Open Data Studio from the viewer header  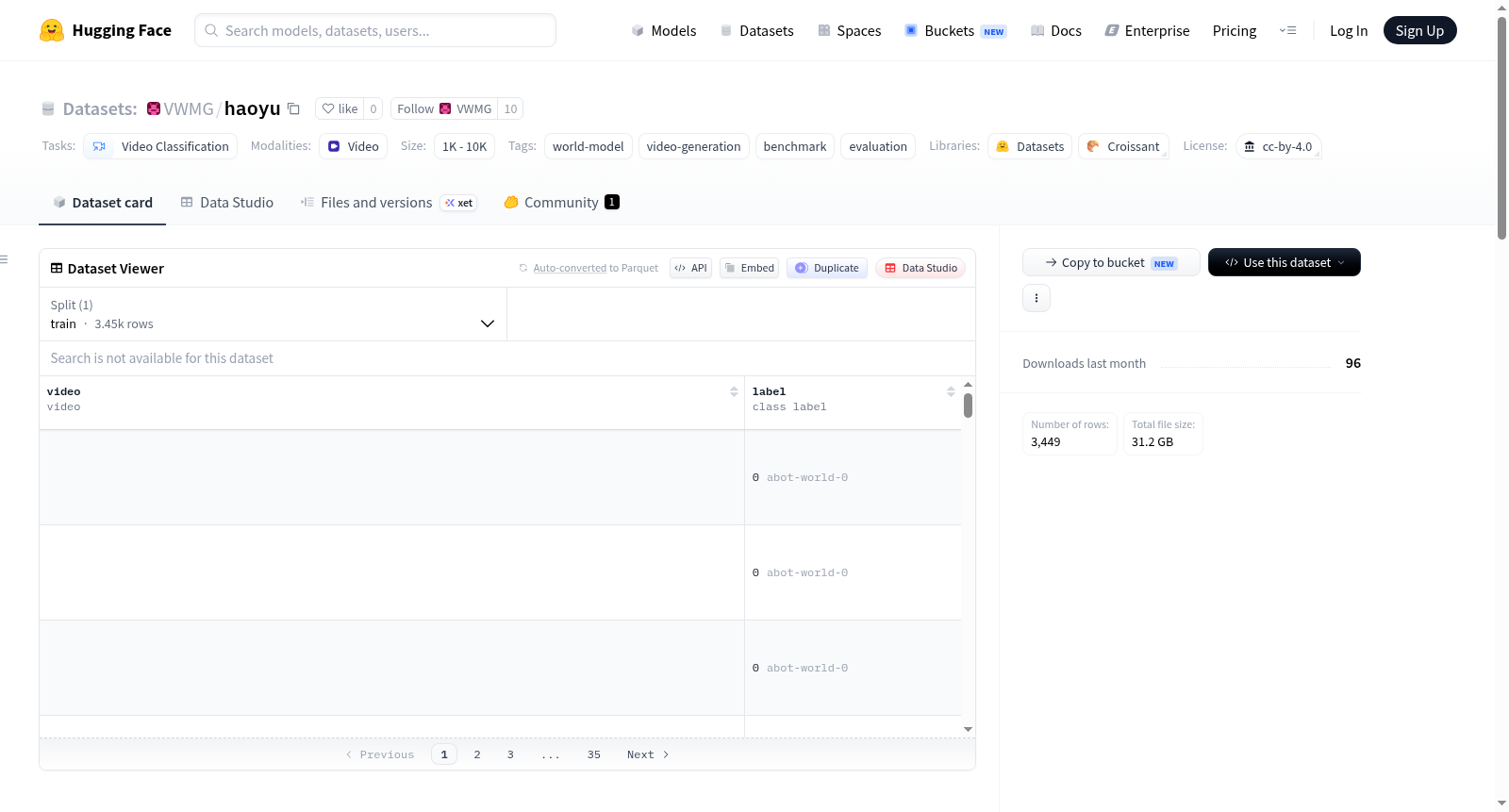(x=920, y=268)
